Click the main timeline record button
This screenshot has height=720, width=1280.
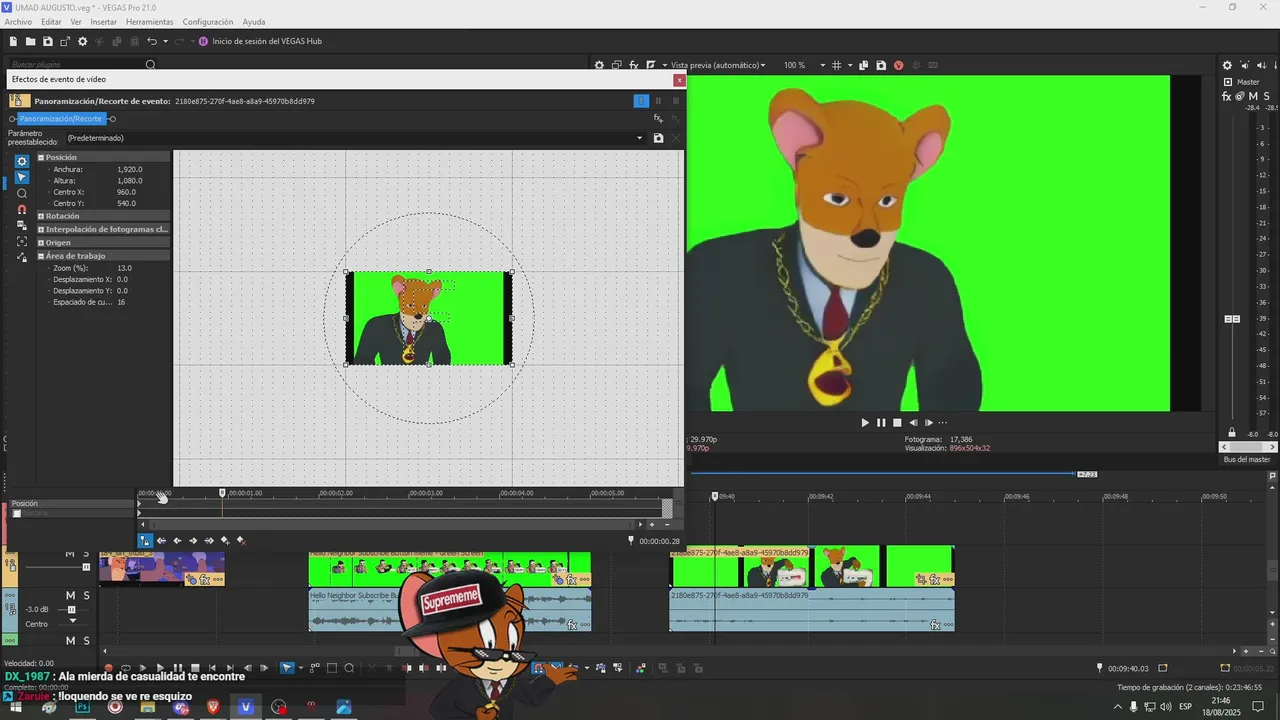(109, 668)
